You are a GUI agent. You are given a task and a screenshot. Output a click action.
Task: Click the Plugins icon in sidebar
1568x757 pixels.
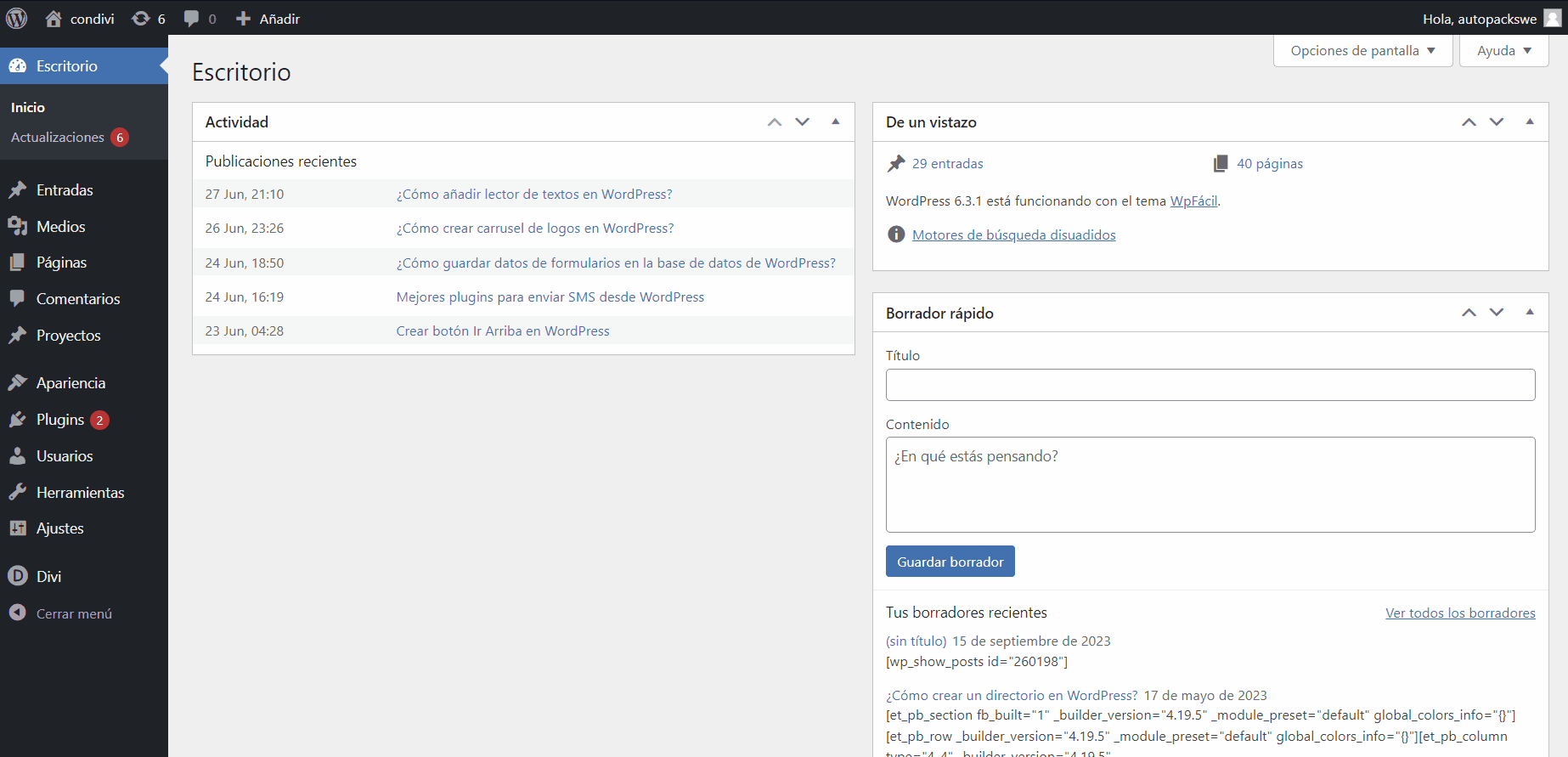coord(18,420)
